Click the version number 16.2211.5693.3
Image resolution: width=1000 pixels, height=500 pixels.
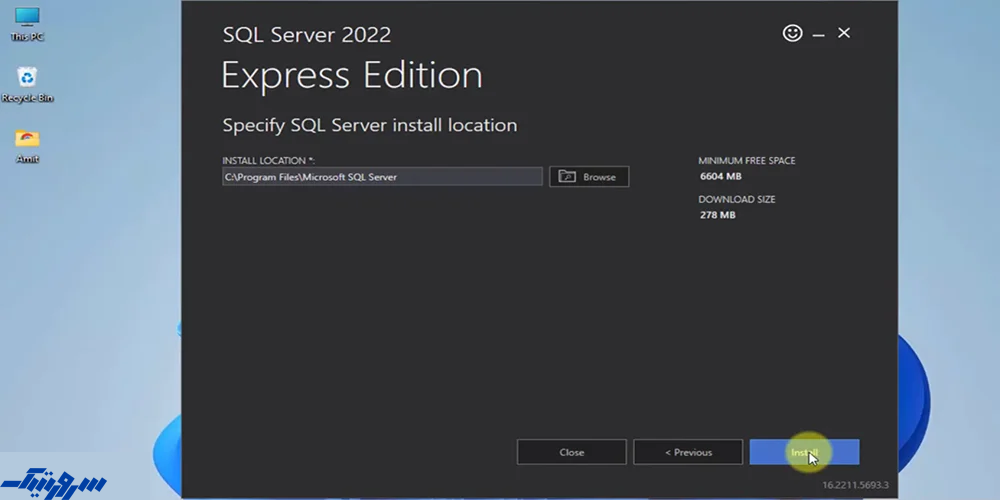coord(855,485)
